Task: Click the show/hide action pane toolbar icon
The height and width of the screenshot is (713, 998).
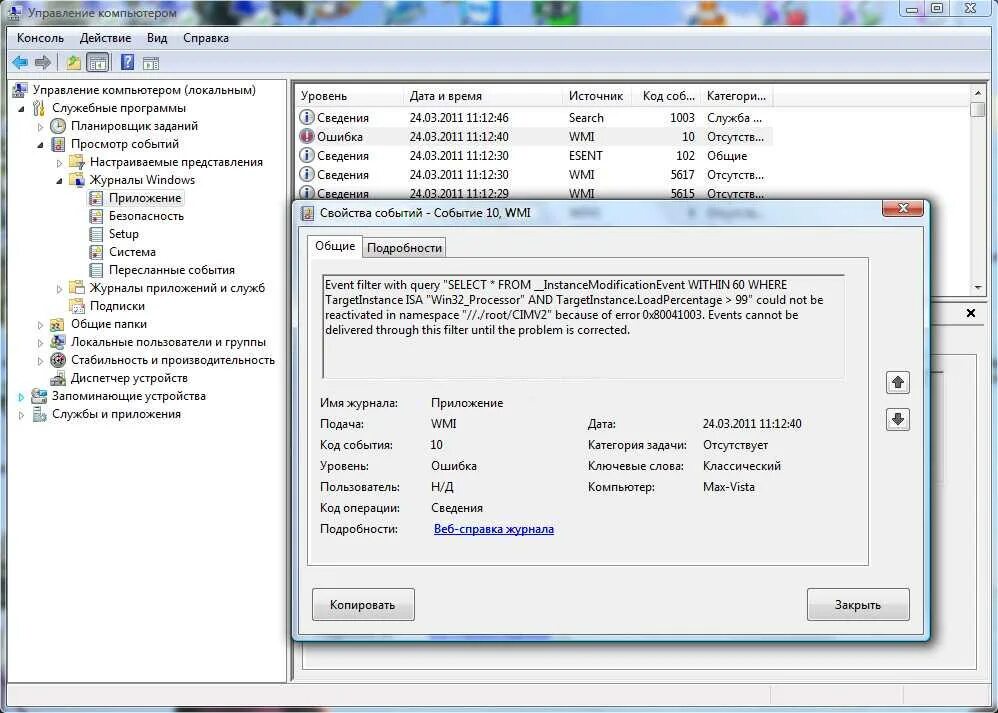Action: click(x=151, y=63)
